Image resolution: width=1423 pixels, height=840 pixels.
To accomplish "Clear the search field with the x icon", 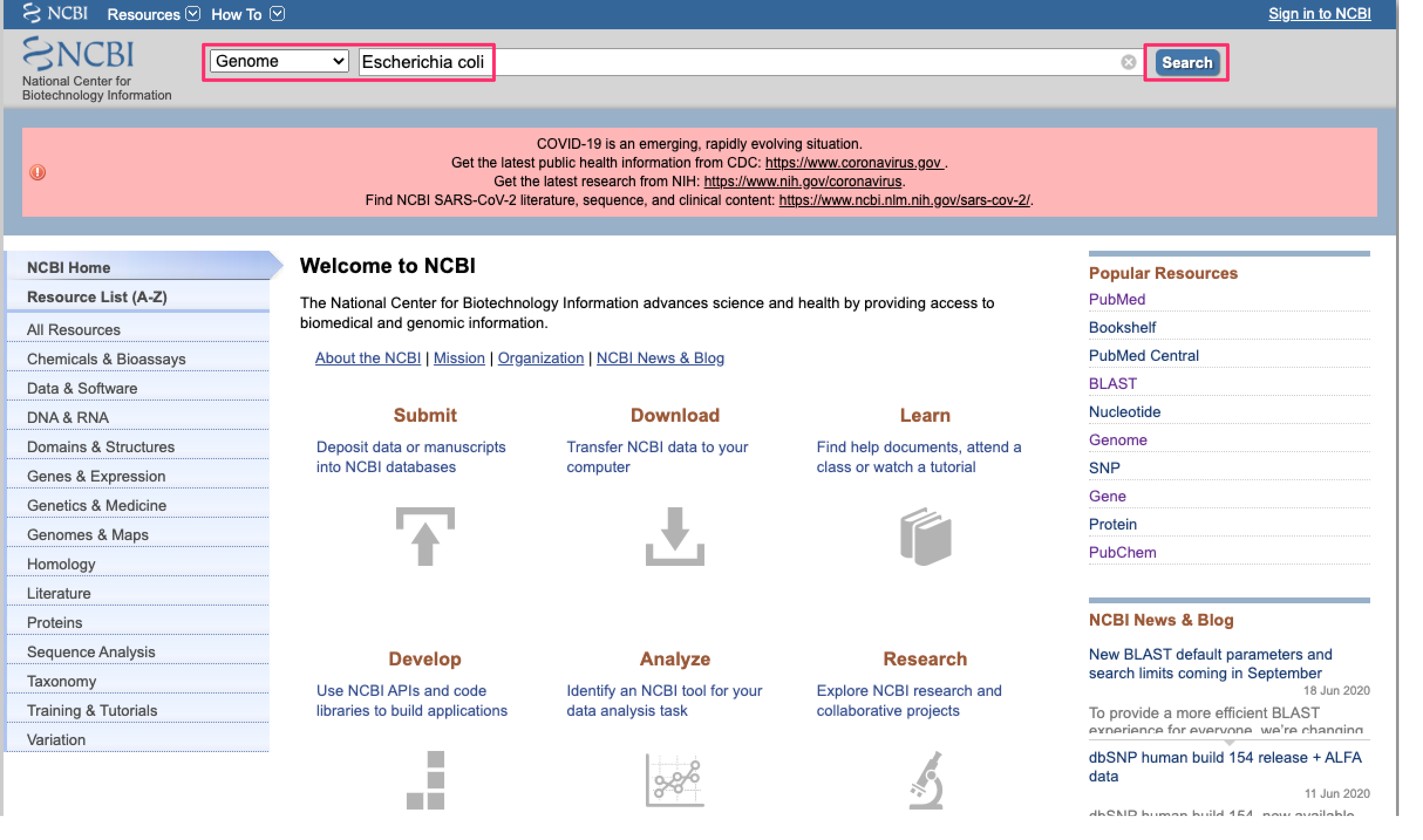I will pyautogui.click(x=1129, y=62).
